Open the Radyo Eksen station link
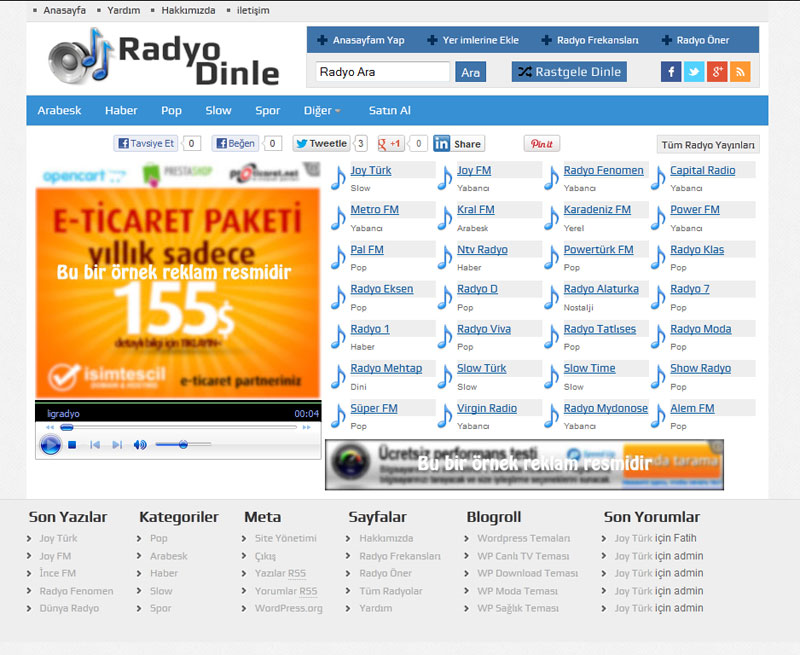 pyautogui.click(x=382, y=289)
